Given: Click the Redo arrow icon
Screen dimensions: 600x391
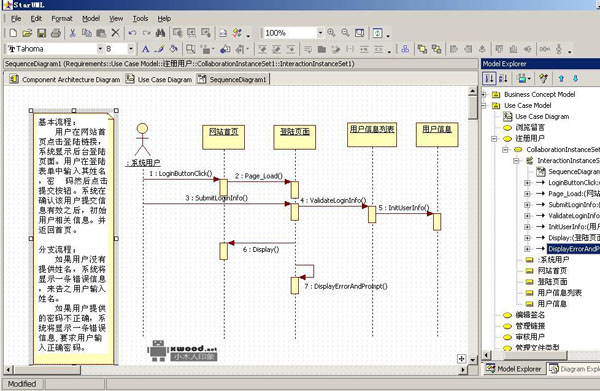Looking at the screenshot, I should coord(146,33).
